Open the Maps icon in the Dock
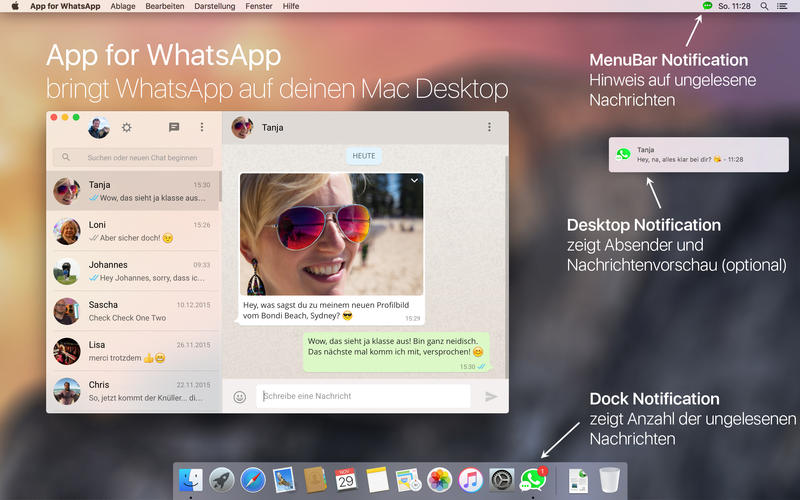The image size is (800, 500). (x=408, y=480)
